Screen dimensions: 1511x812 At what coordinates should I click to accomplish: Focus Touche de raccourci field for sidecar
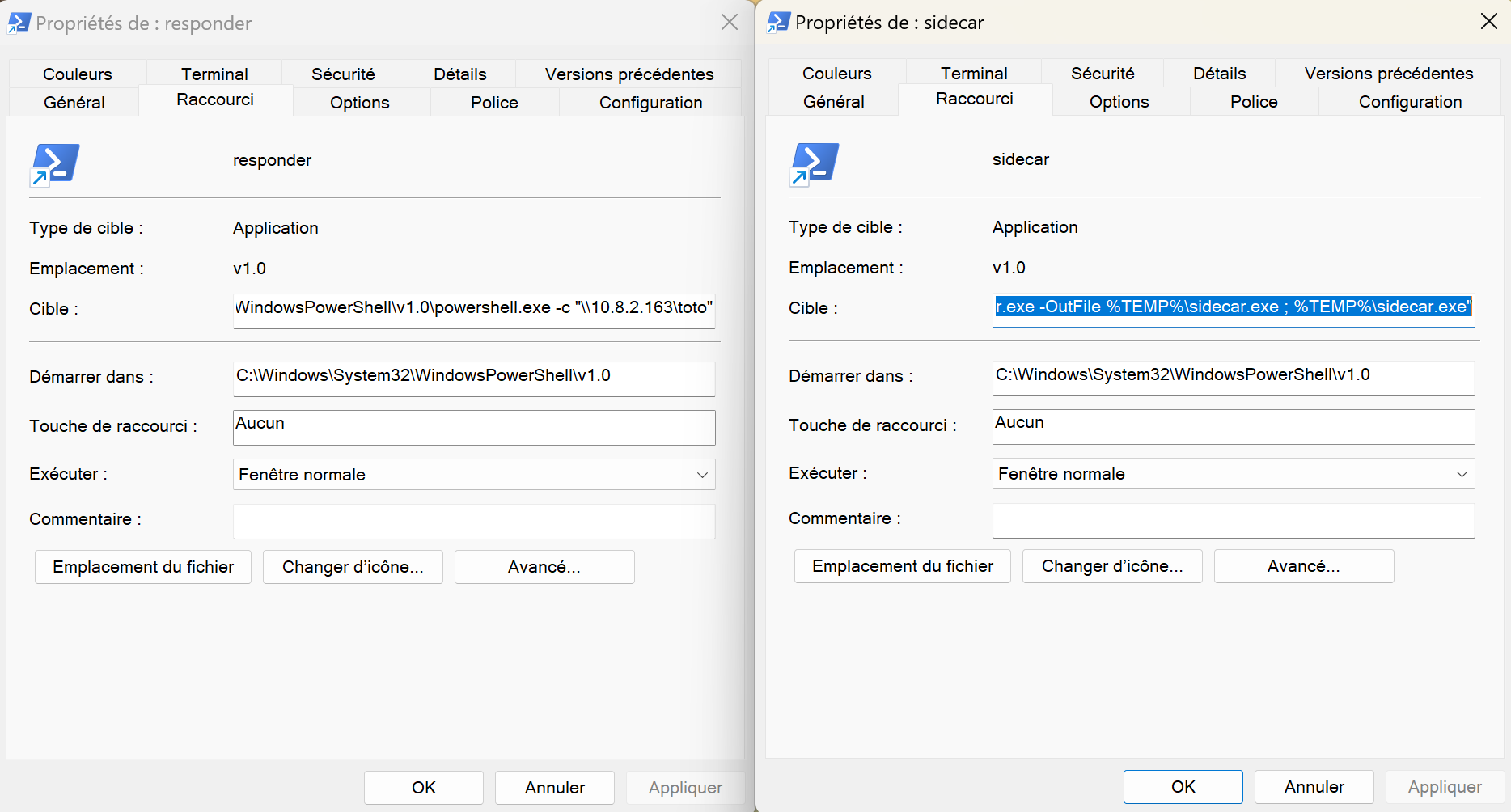1234,427
